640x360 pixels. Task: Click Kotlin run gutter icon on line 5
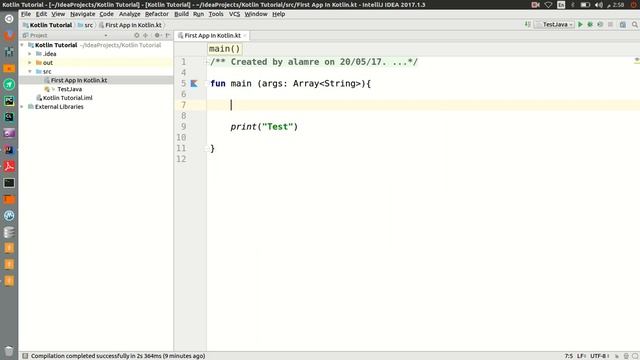pyautogui.click(x=194, y=84)
